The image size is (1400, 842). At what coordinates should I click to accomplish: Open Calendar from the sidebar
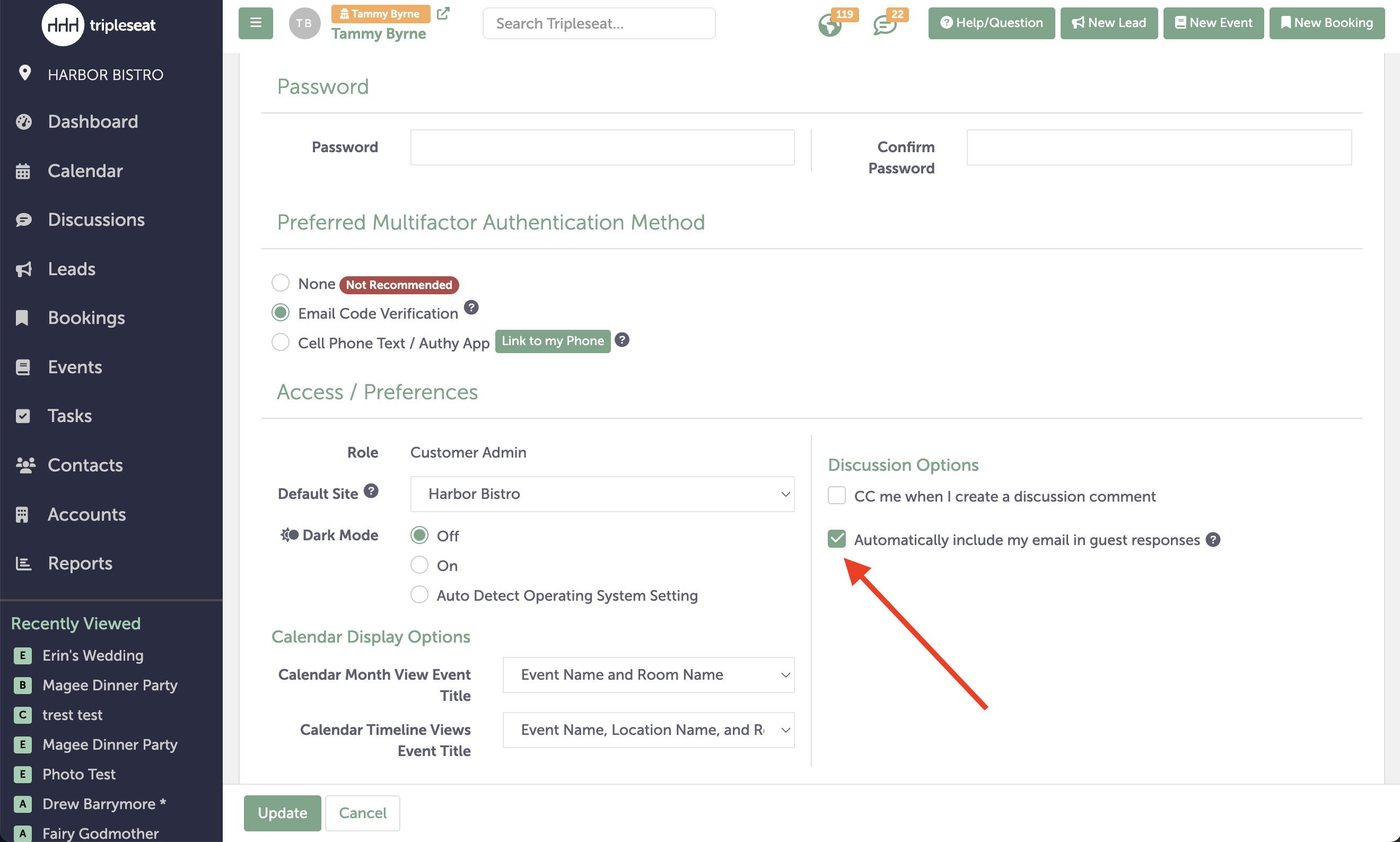(x=85, y=171)
